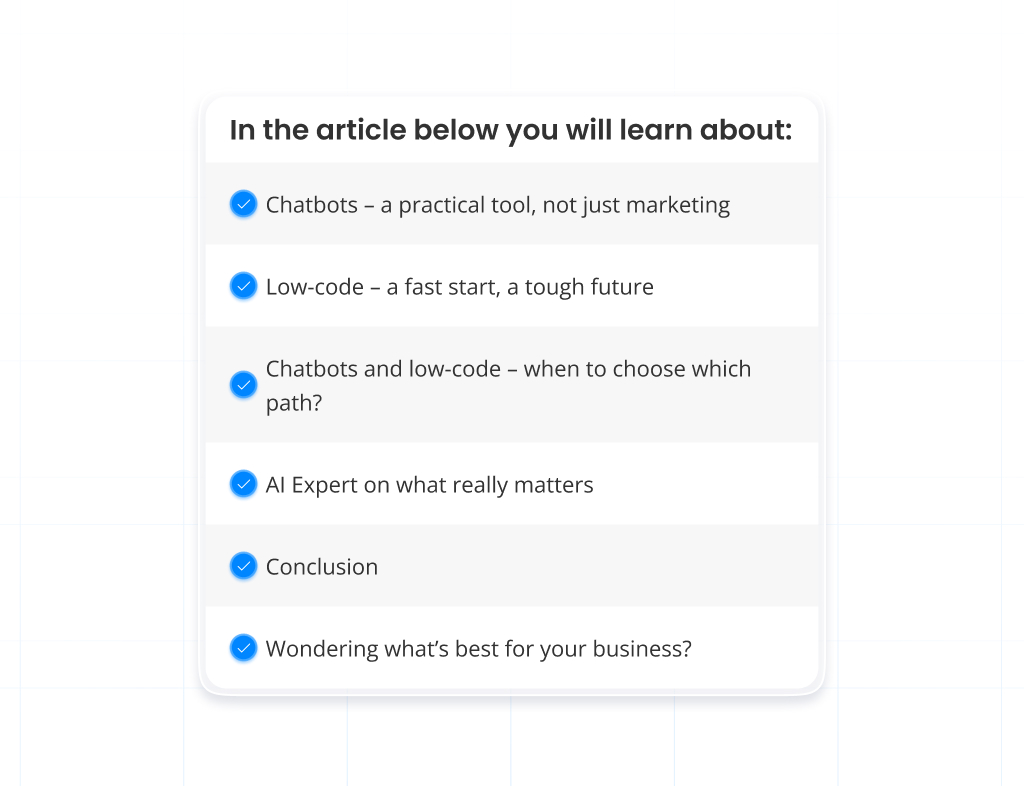Click the checkmark icon beside Chatbots practical tool

click(x=243, y=204)
